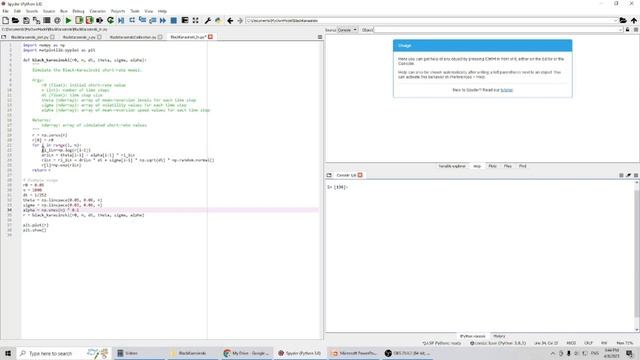
Task: Switch to the Plots tab
Action: pos(492,166)
